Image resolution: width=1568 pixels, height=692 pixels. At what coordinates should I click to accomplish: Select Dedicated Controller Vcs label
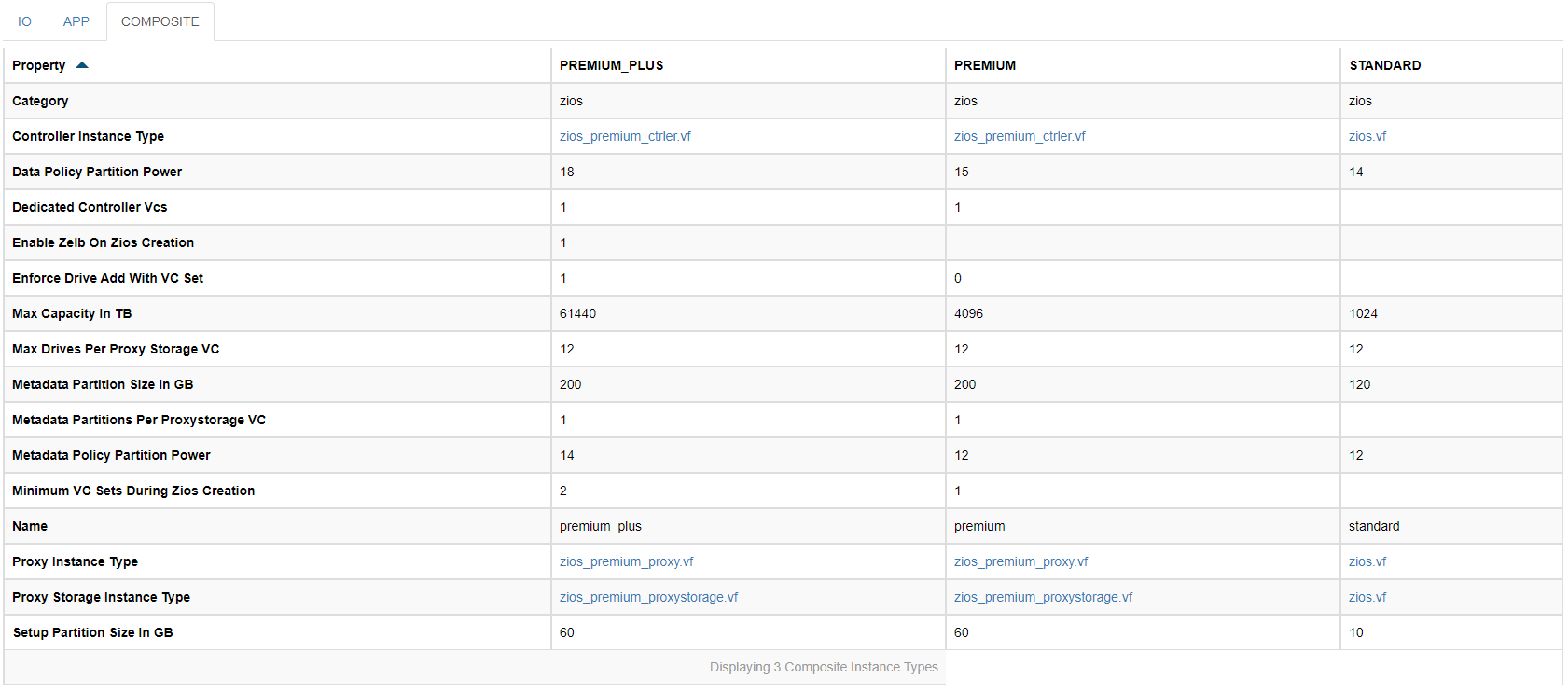pyautogui.click(x=90, y=207)
